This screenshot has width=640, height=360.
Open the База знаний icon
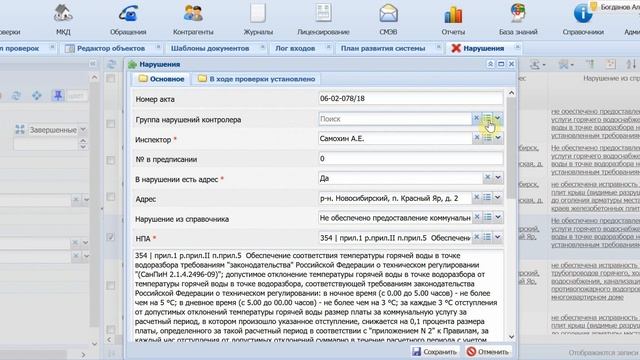(x=518, y=13)
